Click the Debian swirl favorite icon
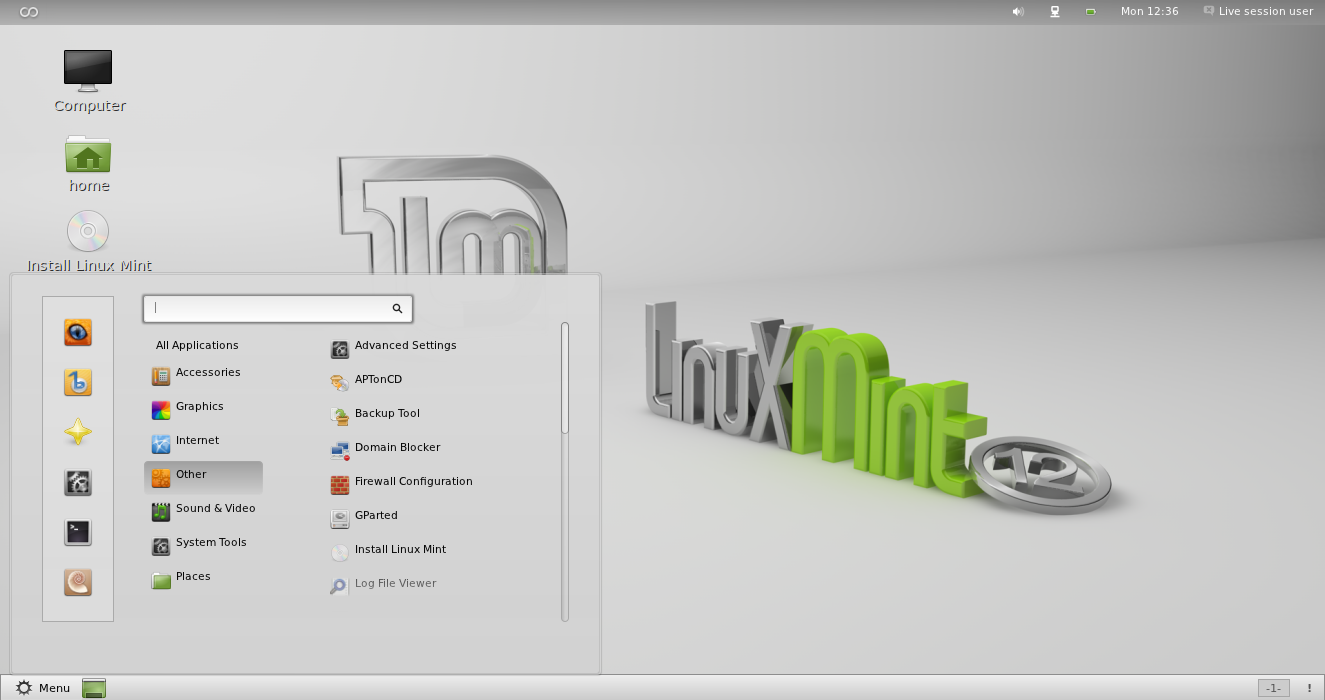This screenshot has width=1325, height=700. tap(78, 582)
